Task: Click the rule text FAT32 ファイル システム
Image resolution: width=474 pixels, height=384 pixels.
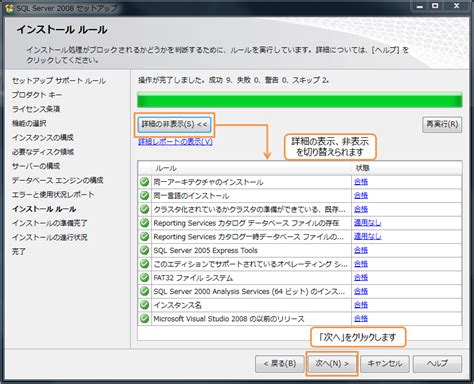Action: pos(193,278)
